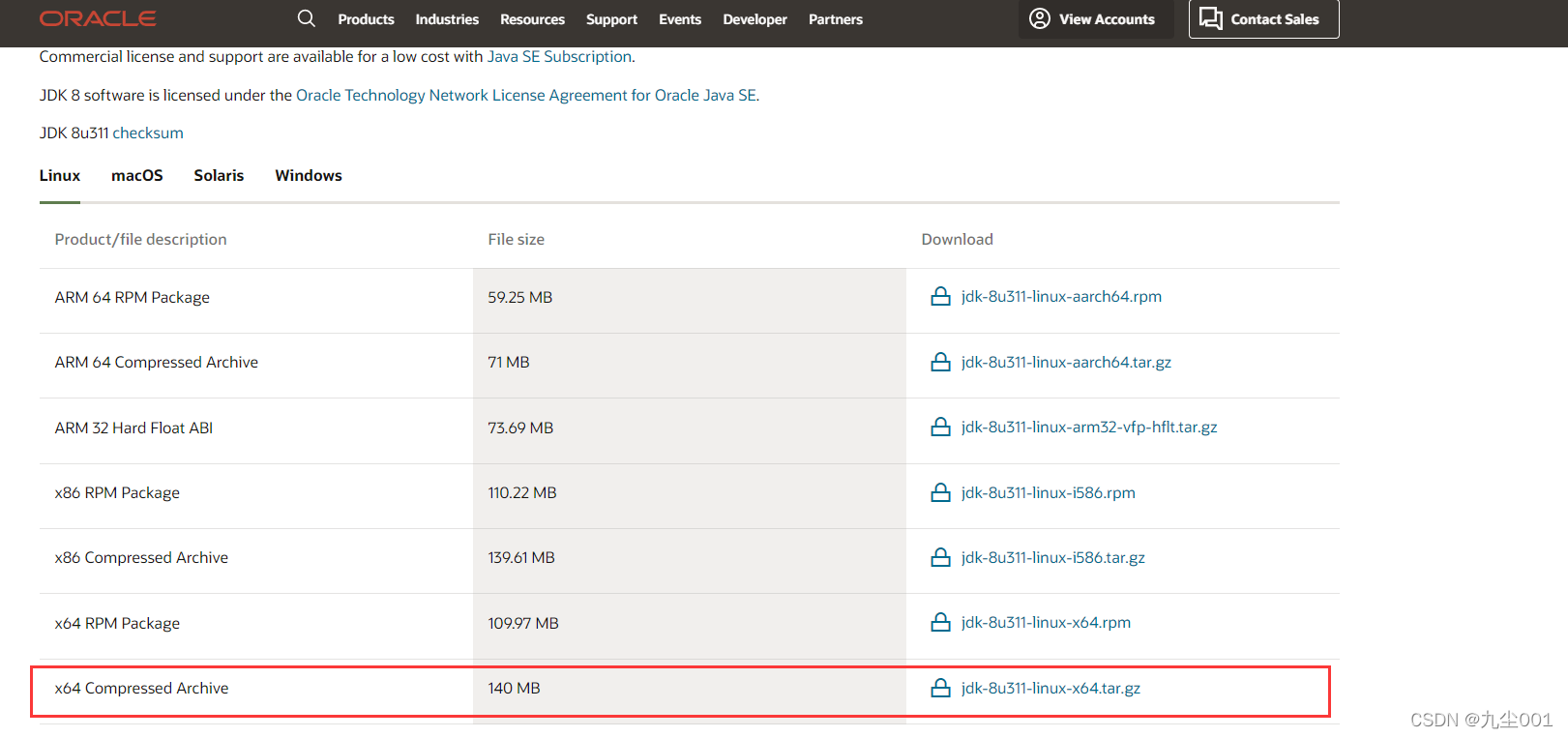This screenshot has height=738, width=1568.
Task: Click lock icon for jdk-8u311-linux-aarch64.rpm
Action: pyautogui.click(x=940, y=296)
